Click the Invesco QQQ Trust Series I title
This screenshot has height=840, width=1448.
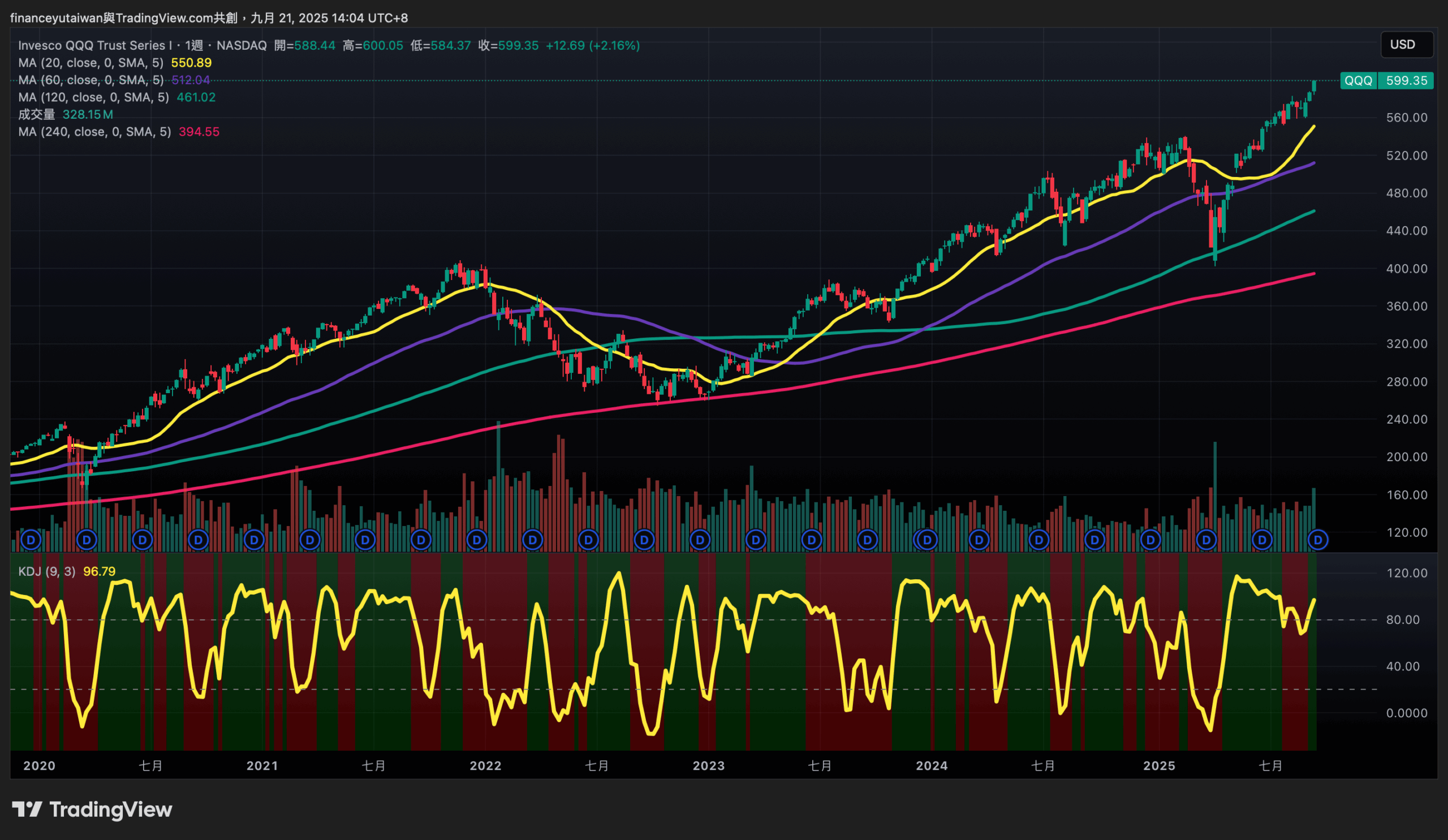point(95,45)
